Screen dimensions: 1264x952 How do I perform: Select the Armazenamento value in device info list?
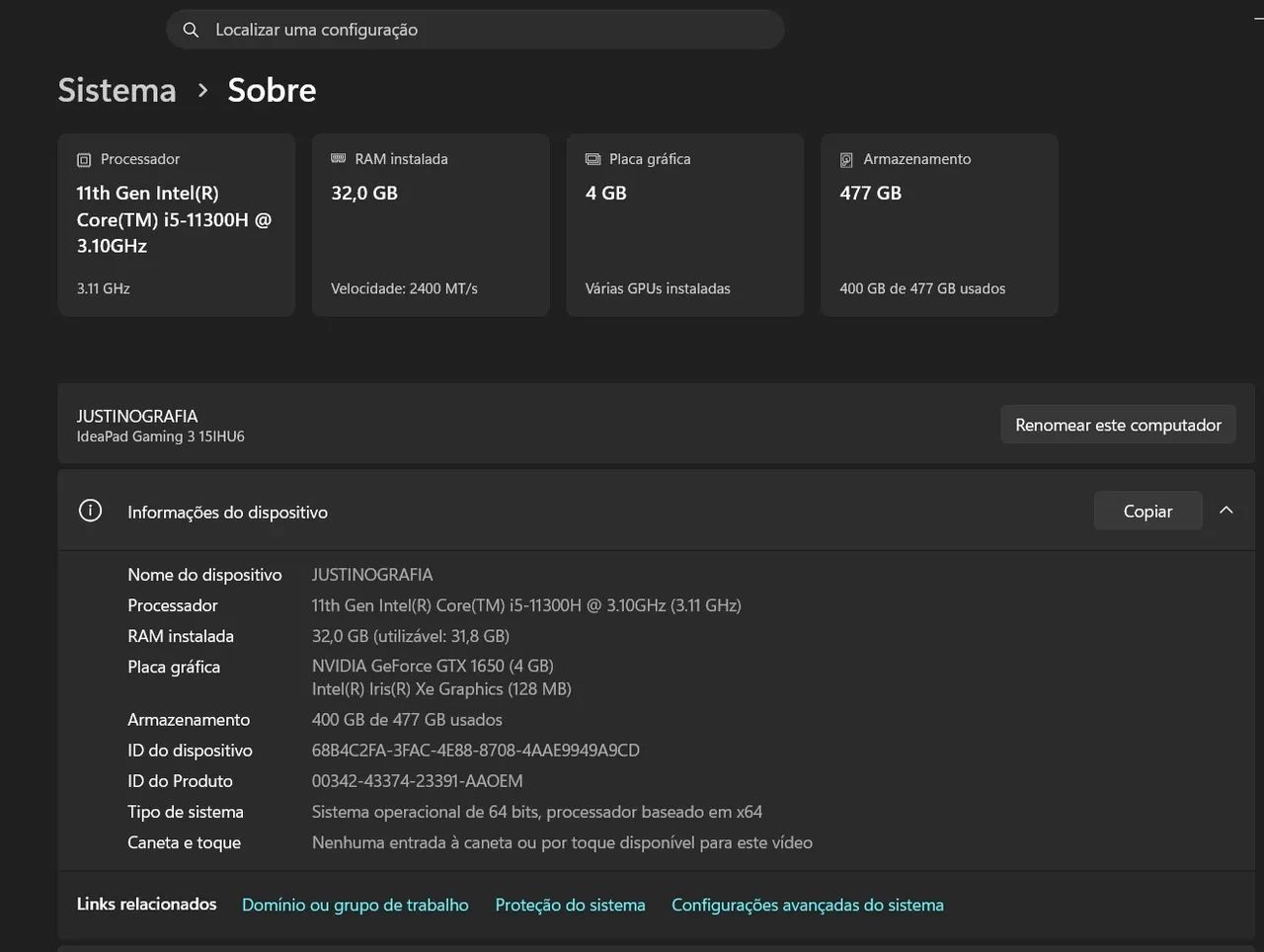[x=407, y=720]
